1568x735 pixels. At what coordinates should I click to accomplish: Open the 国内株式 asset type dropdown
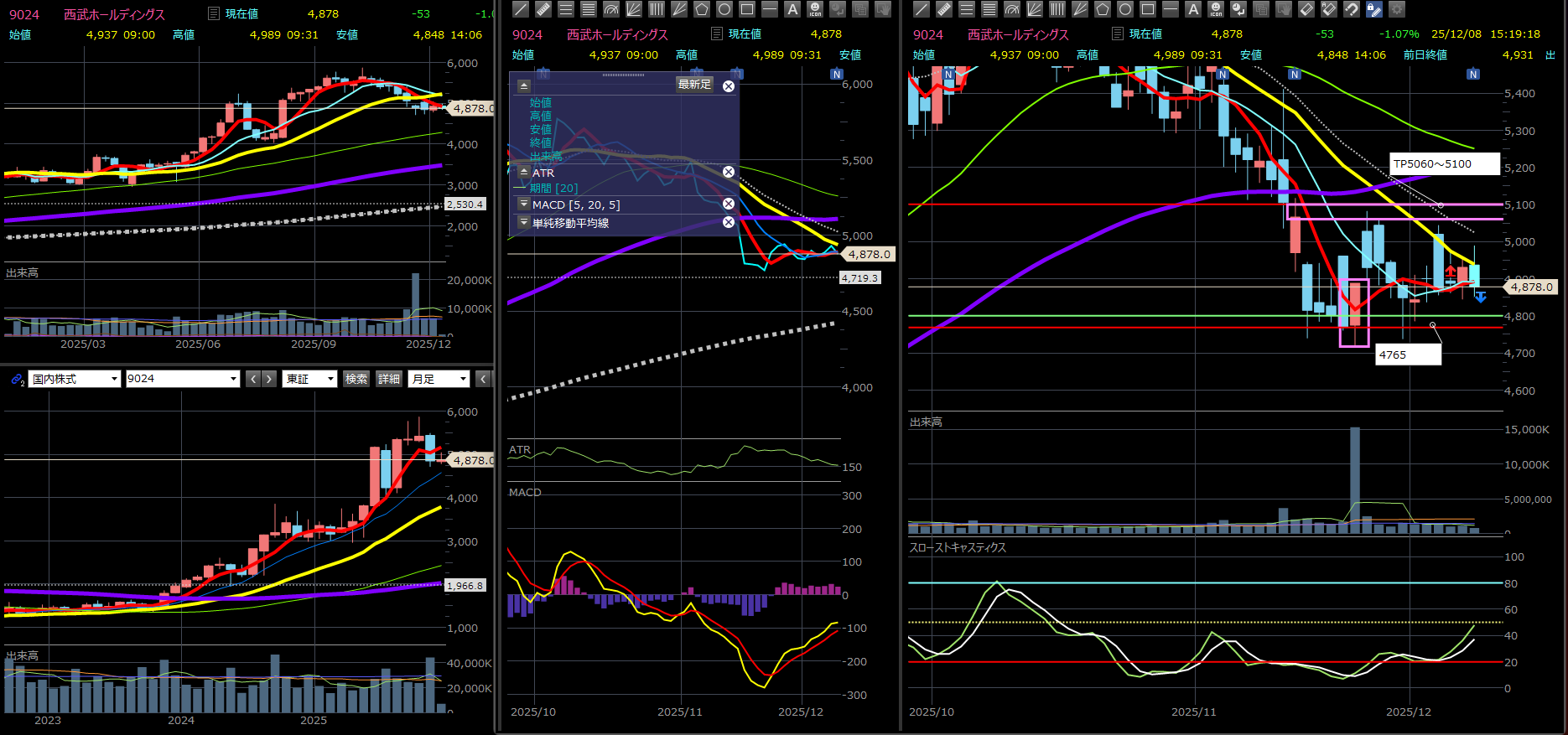click(x=75, y=379)
